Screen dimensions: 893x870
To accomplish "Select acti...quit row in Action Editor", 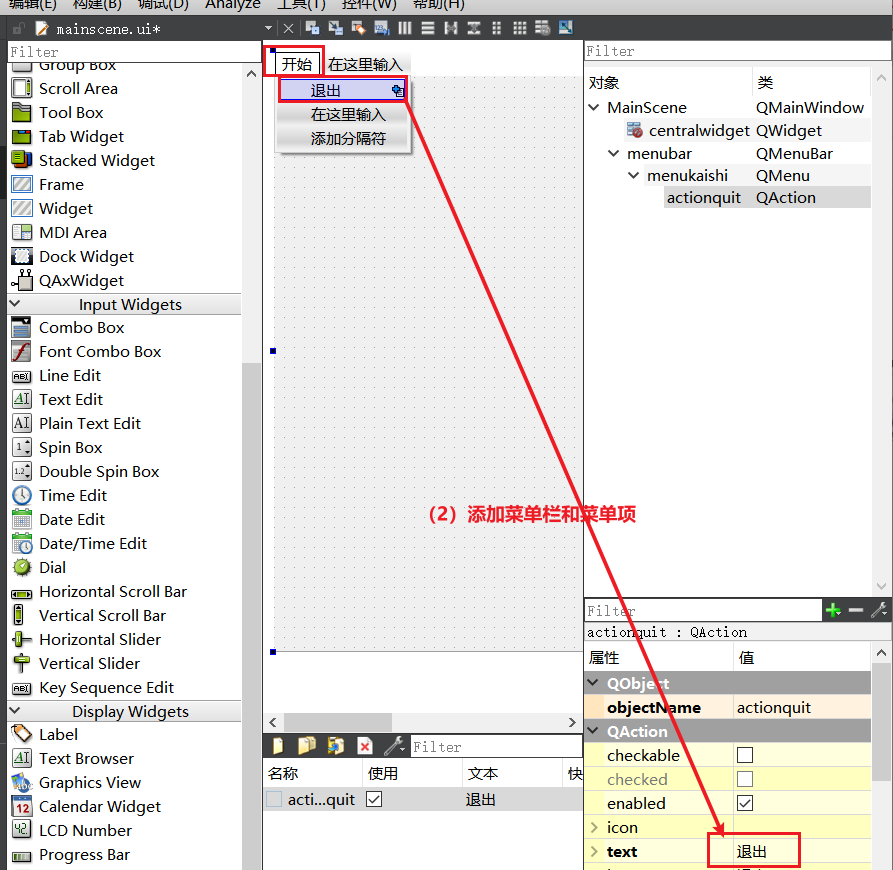I will pos(423,799).
